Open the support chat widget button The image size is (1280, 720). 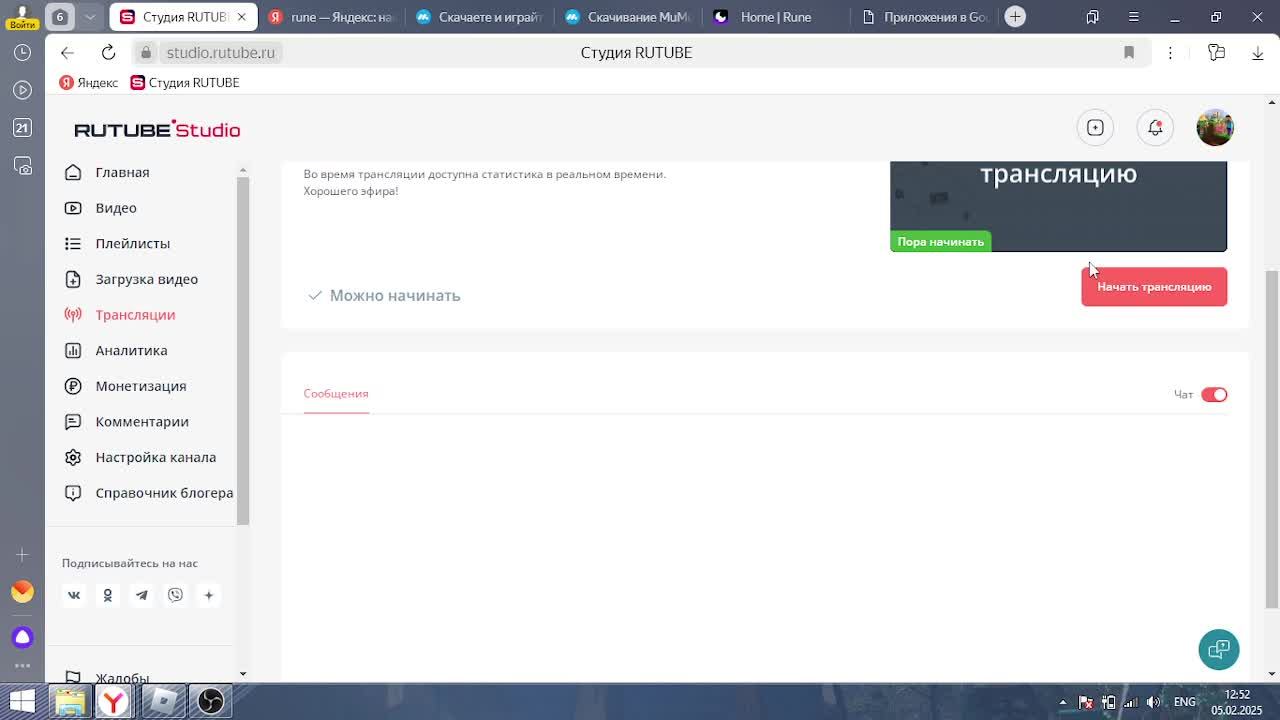pyautogui.click(x=1218, y=650)
